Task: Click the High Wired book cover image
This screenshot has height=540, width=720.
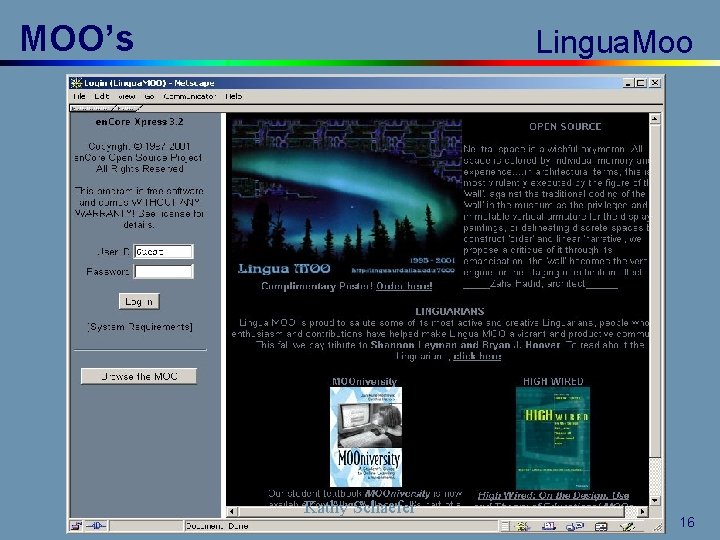Action: (x=553, y=438)
